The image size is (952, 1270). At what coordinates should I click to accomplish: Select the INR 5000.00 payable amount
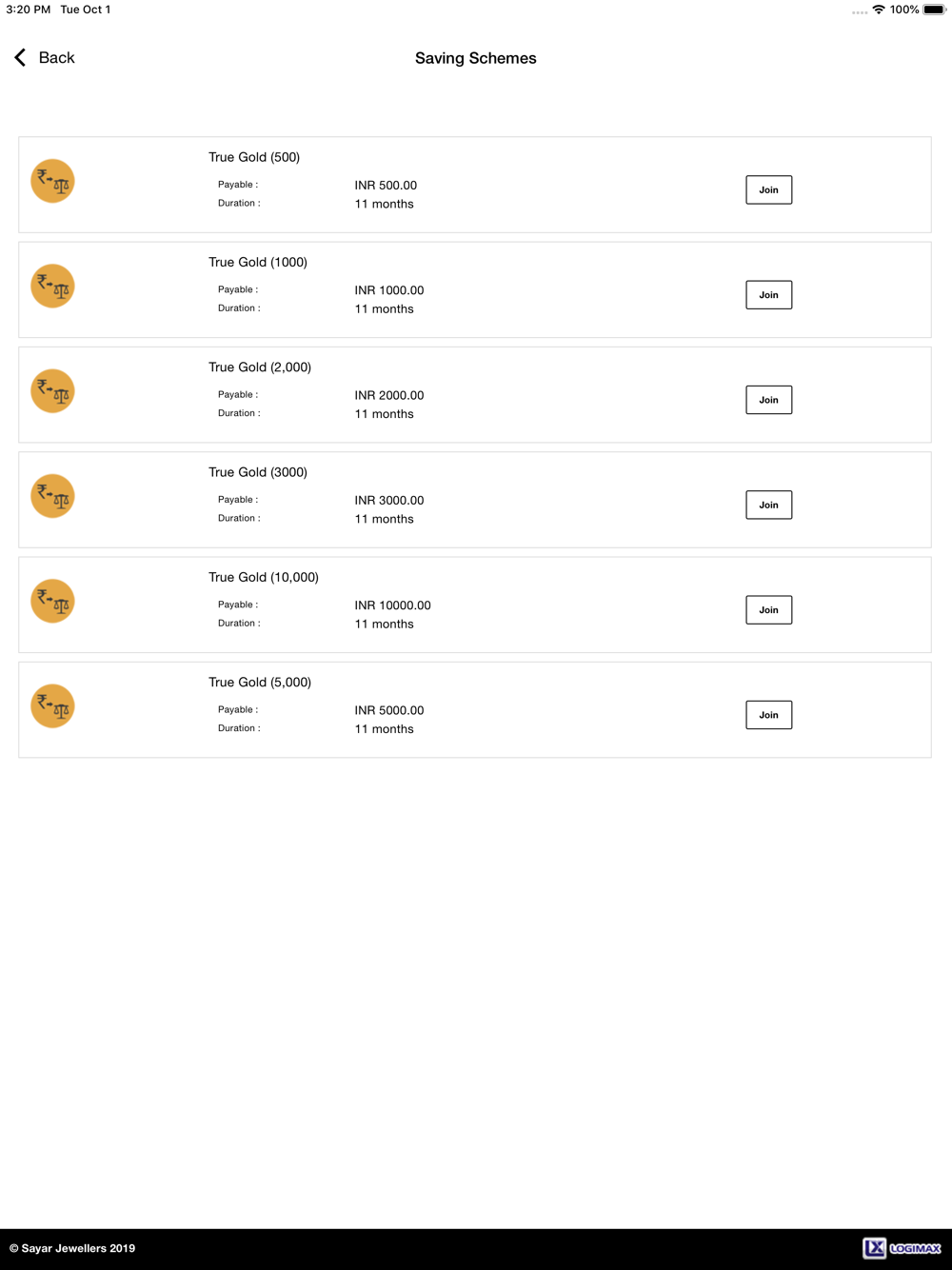coord(389,710)
